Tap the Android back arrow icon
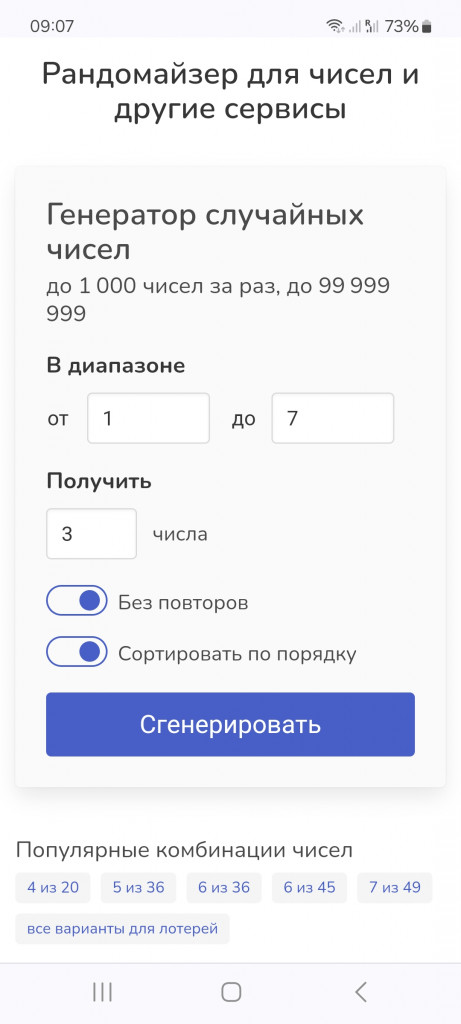This screenshot has width=461, height=1024. click(360, 992)
